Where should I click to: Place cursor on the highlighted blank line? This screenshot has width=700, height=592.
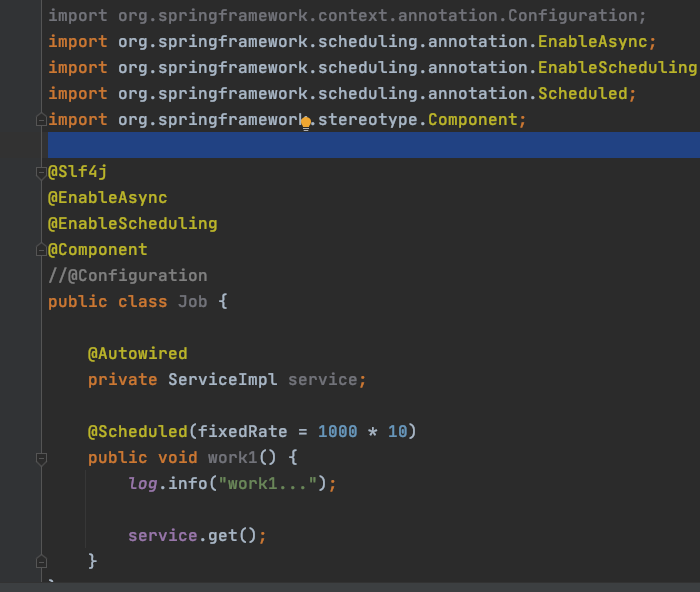[374, 145]
